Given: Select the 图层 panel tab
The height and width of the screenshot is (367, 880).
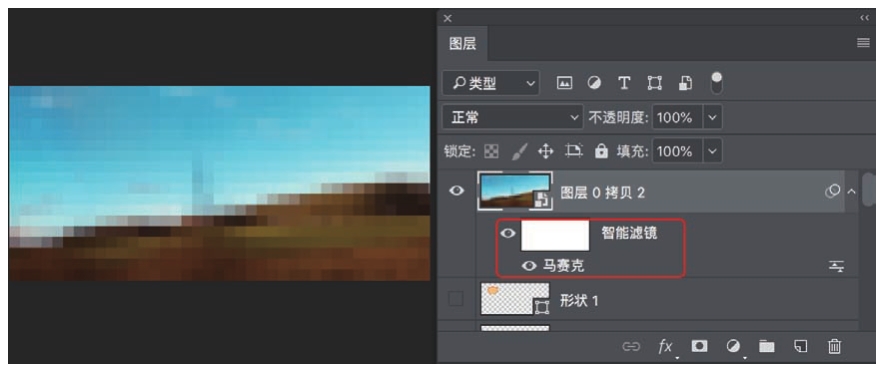Looking at the screenshot, I should 463,44.
